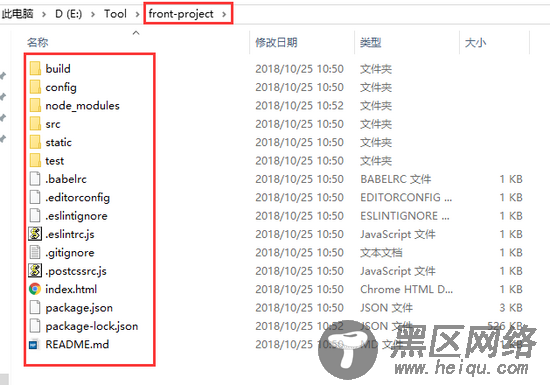Screen dimensions: 550x385
Task: Select the README.md file name
Action: (x=77, y=344)
